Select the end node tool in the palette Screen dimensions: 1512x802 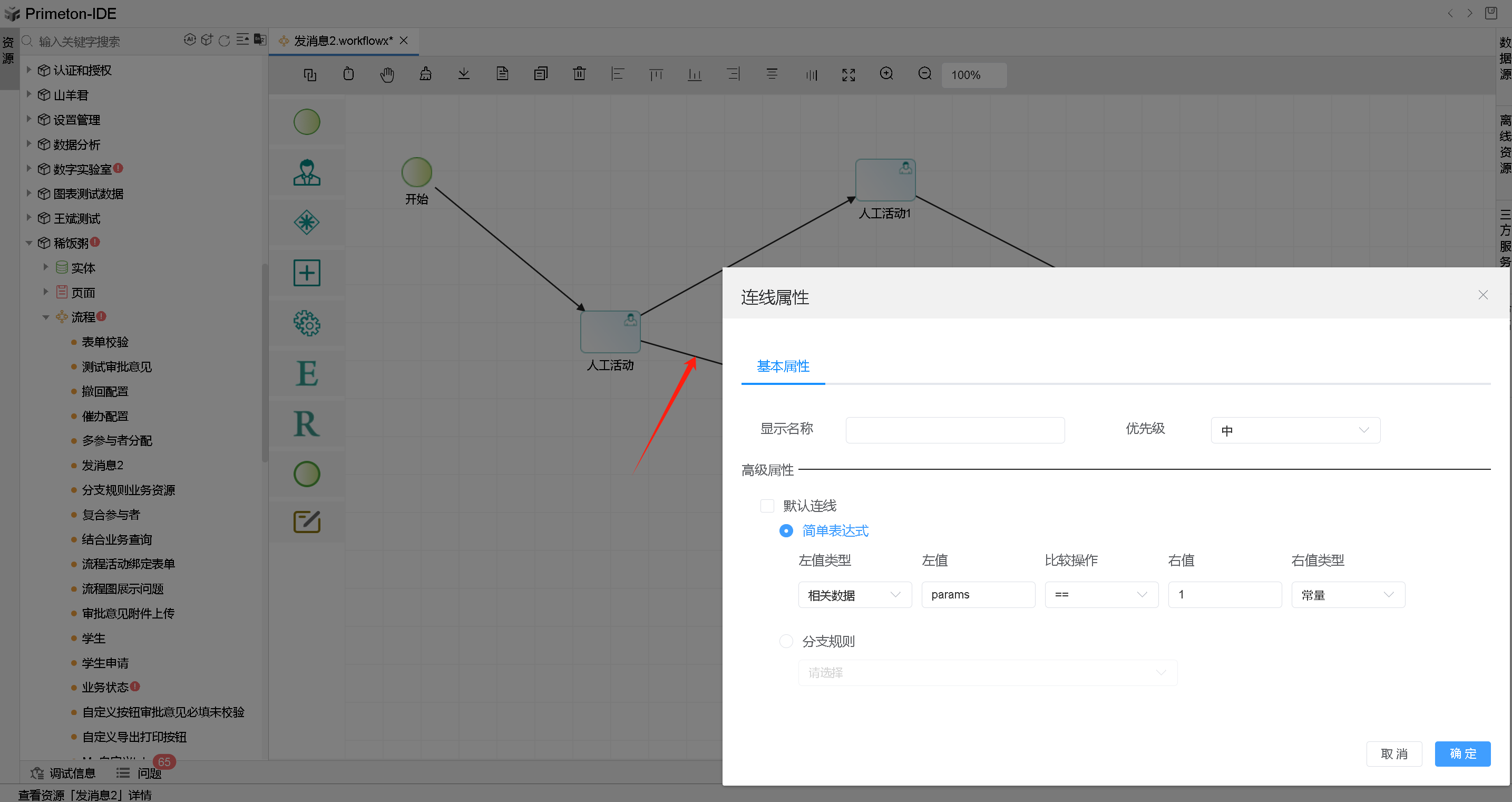click(x=306, y=474)
